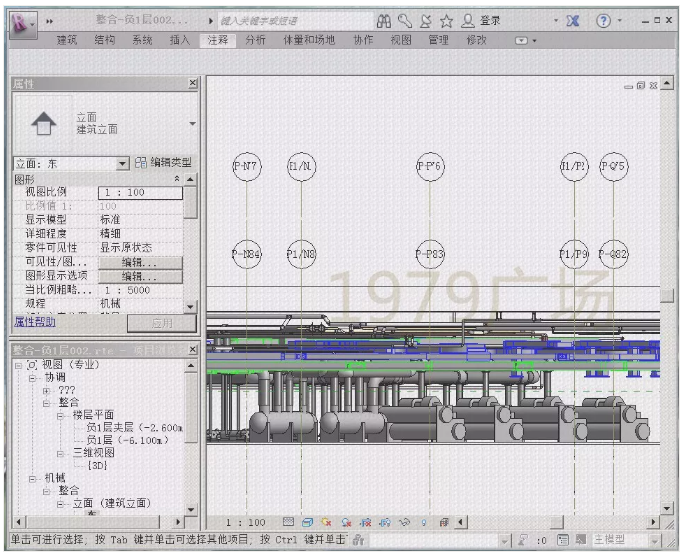Click the 编辑类型 edit type button
Screen dimensions: 686x556
coord(163,163)
